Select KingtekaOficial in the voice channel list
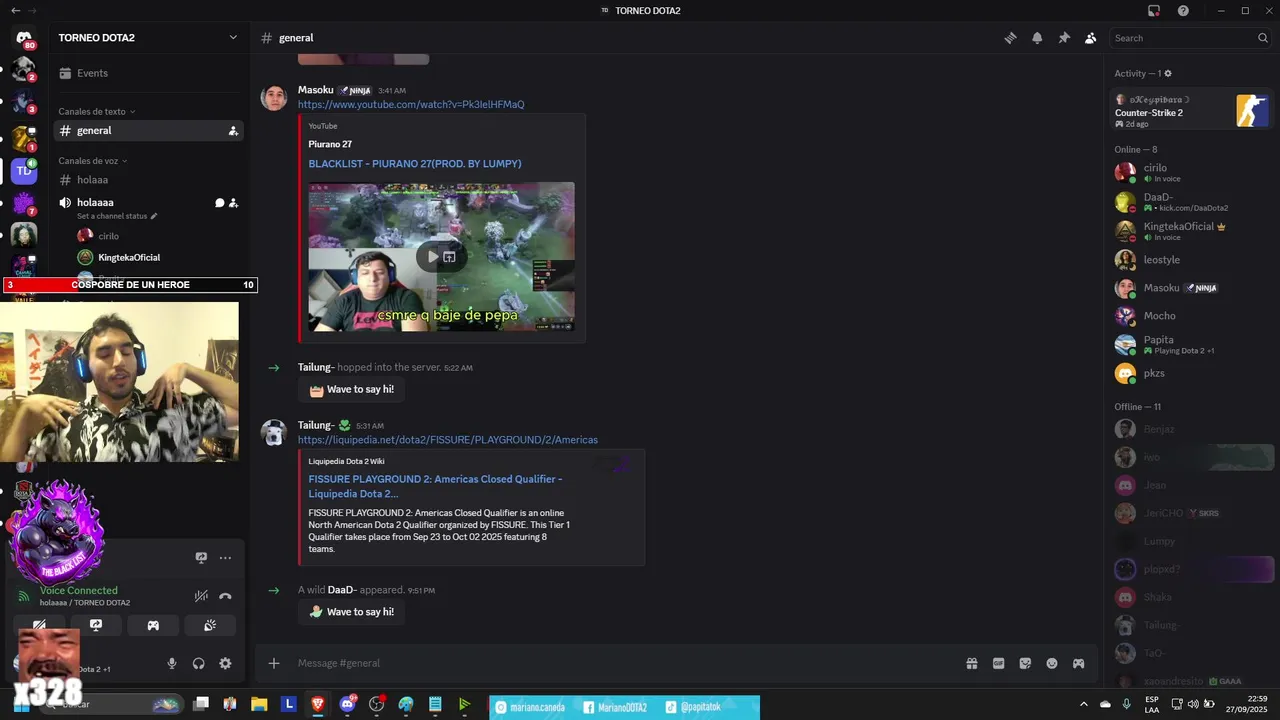The width and height of the screenshot is (1280, 720). pos(128,258)
